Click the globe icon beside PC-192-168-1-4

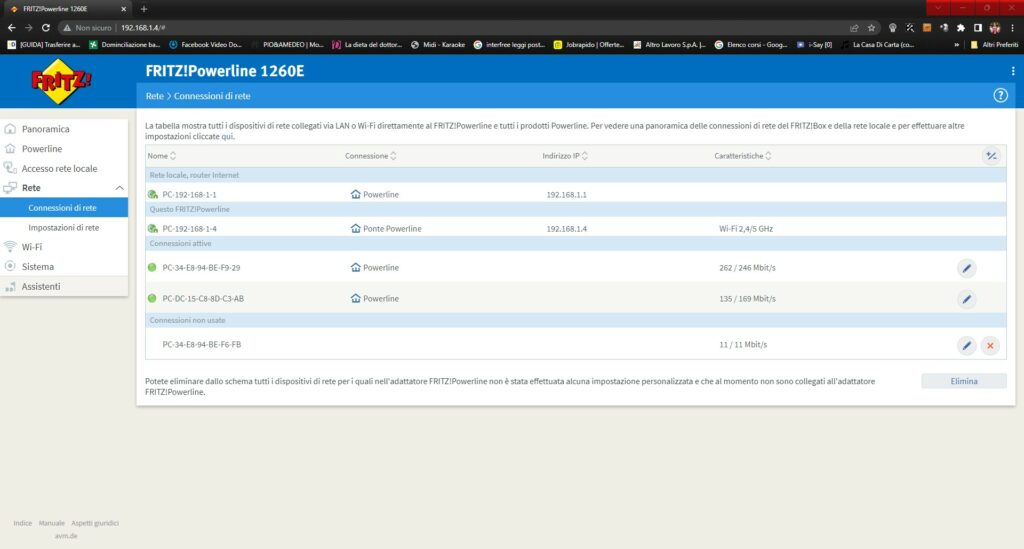(153, 228)
